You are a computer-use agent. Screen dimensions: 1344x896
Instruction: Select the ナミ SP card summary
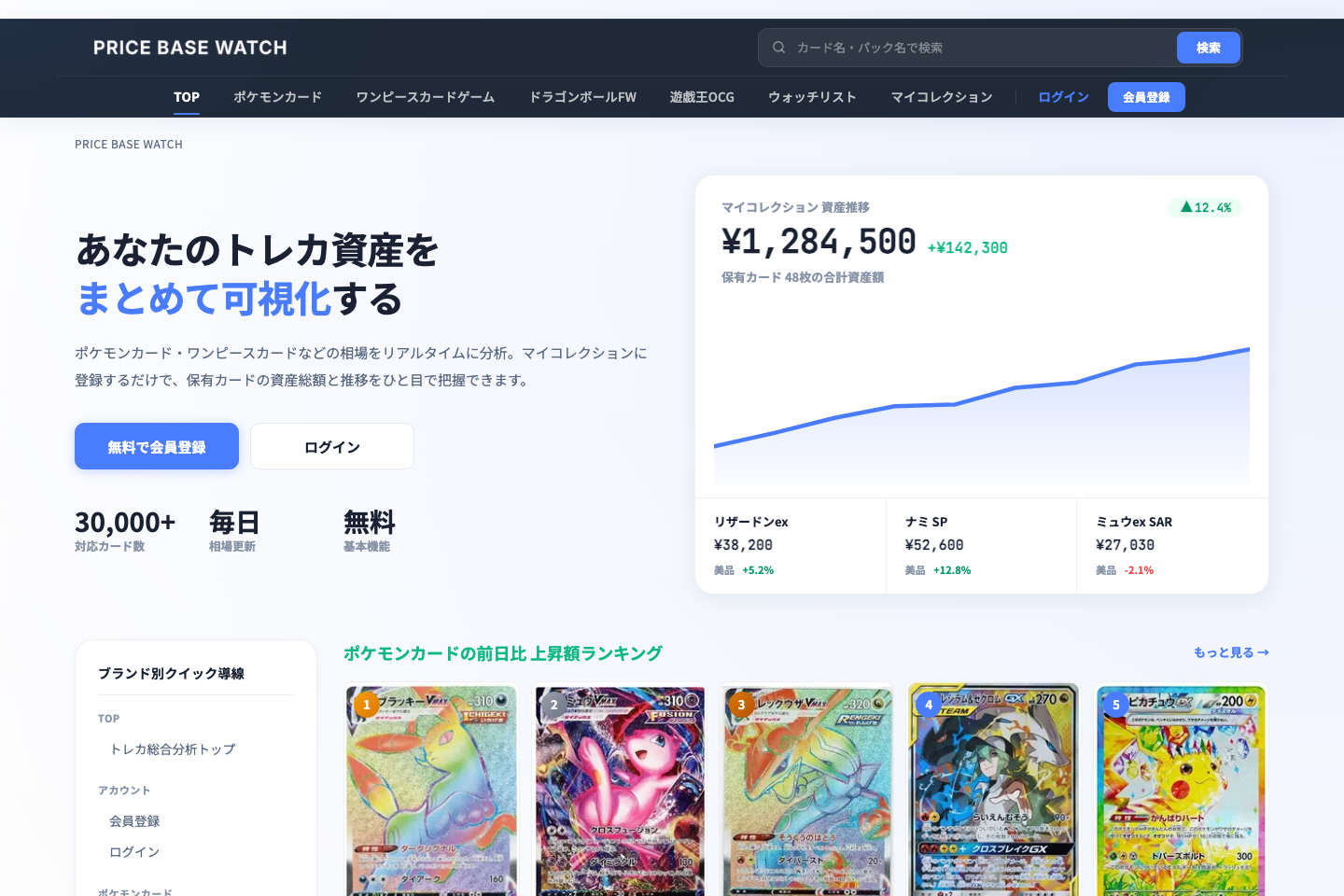[x=982, y=546]
